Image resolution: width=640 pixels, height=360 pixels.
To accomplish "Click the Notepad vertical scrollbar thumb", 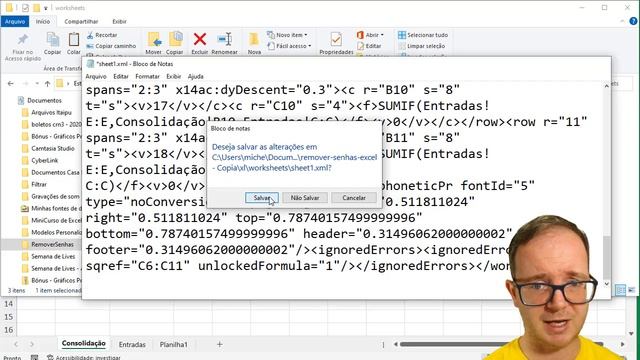I will pyautogui.click(x=606, y=257).
